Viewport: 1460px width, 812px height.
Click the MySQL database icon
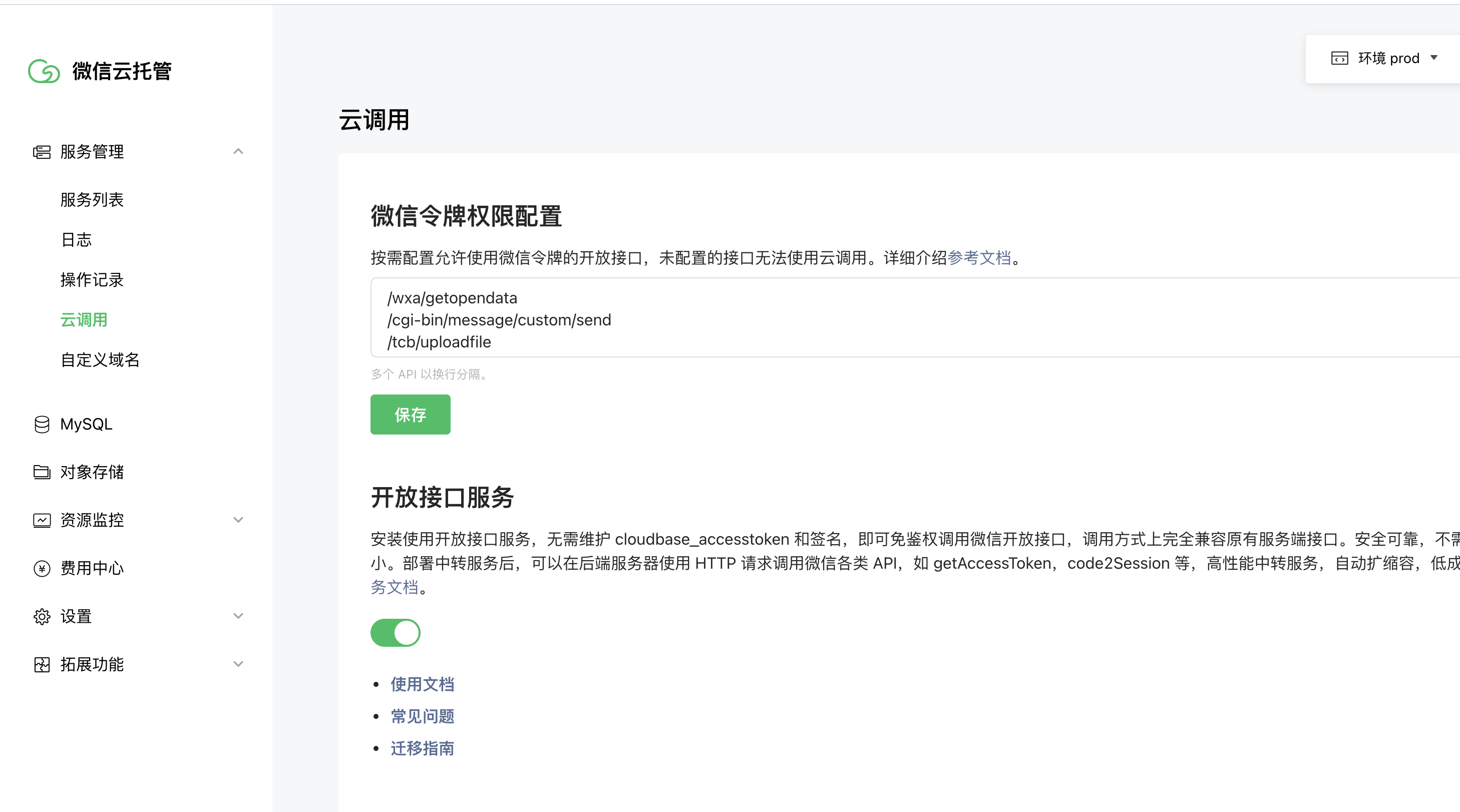(42, 424)
